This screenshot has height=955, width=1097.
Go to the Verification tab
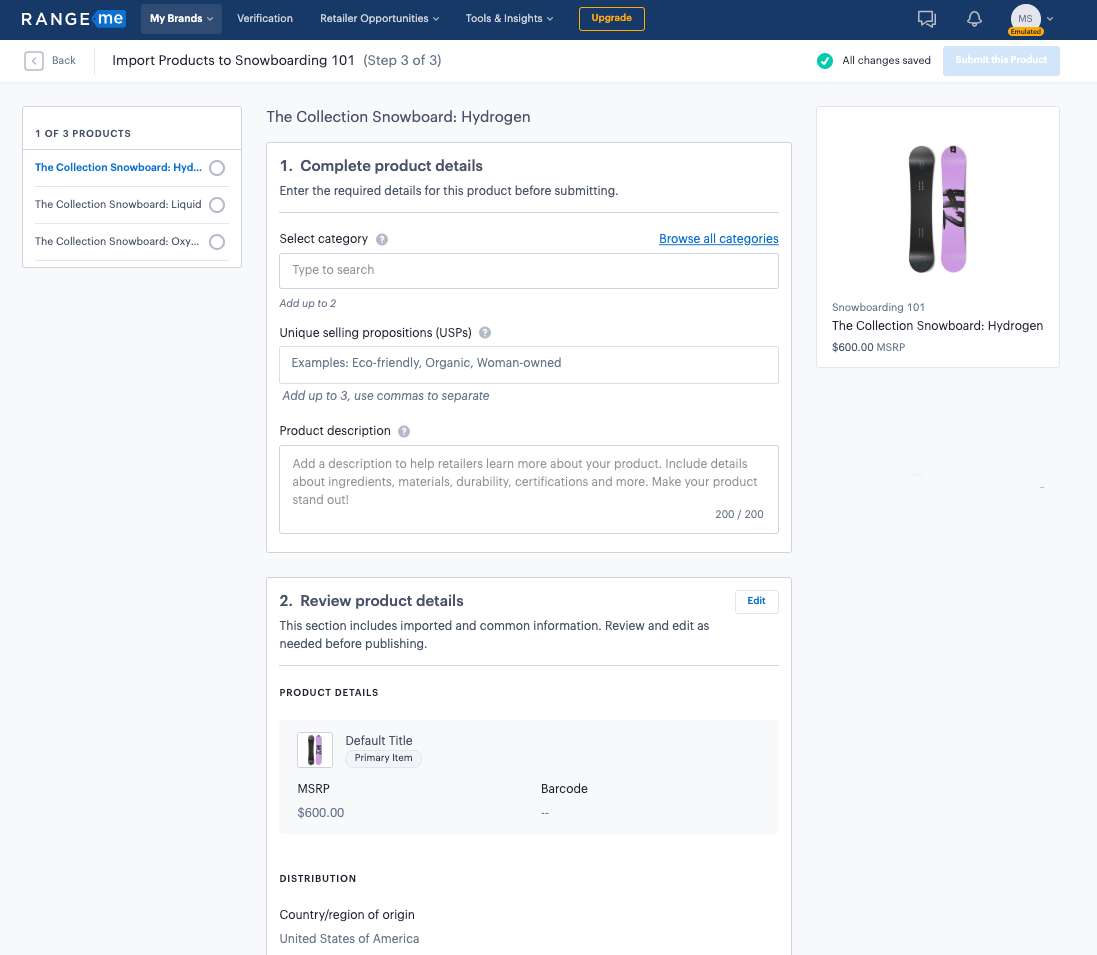[x=265, y=19]
